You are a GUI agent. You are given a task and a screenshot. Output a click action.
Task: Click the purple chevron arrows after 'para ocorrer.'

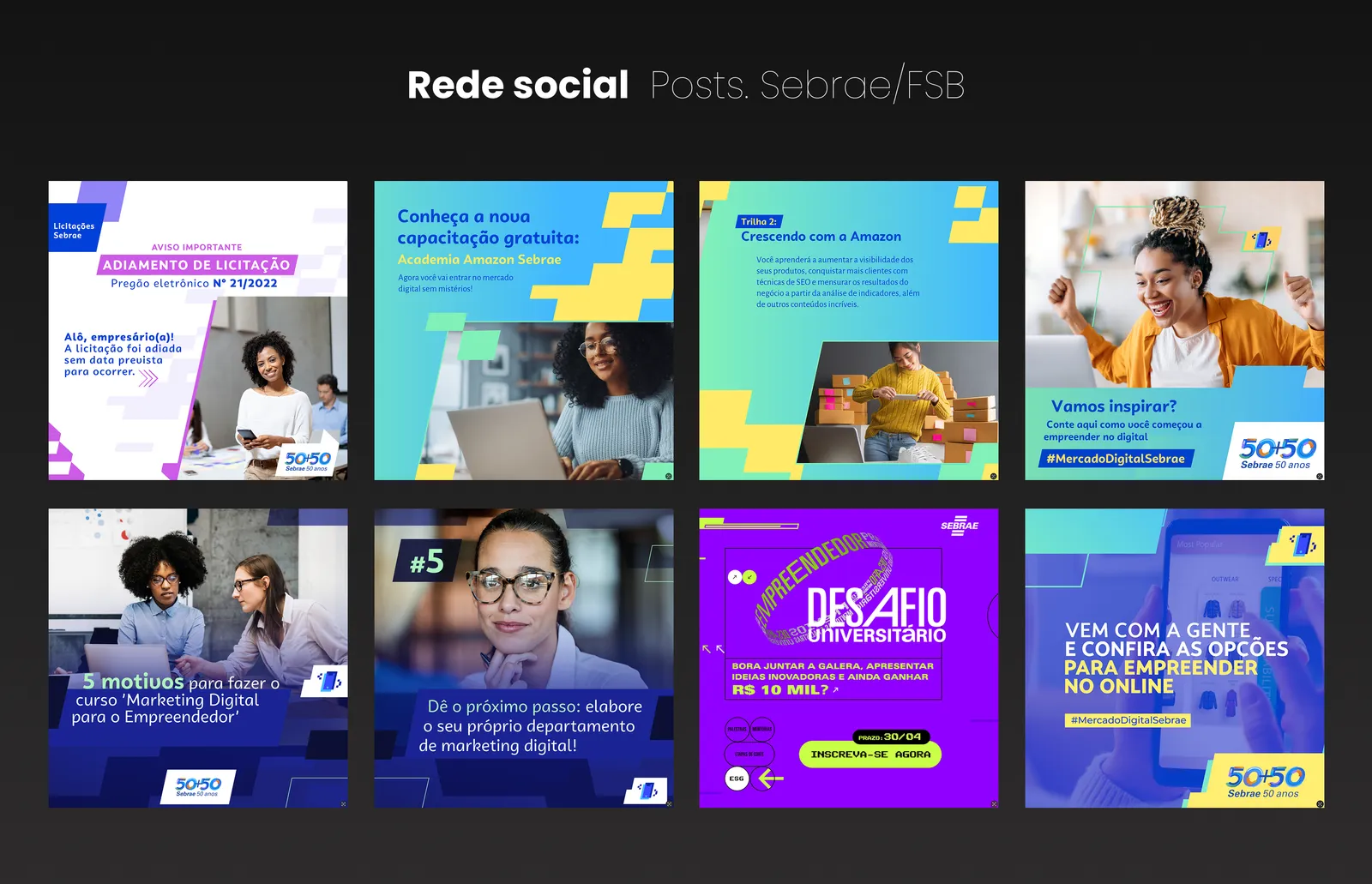[148, 377]
